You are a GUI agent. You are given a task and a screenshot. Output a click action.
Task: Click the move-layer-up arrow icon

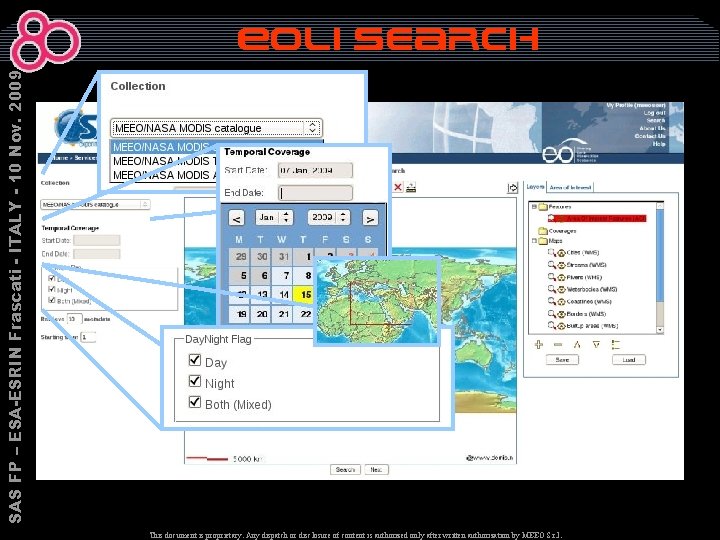pos(577,344)
